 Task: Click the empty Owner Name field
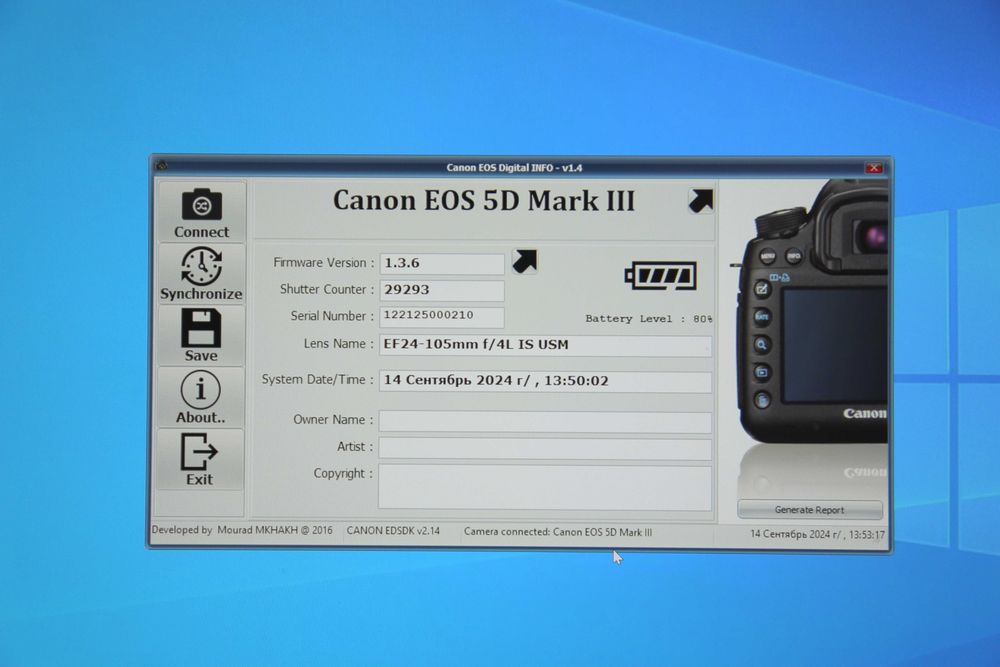click(x=545, y=421)
